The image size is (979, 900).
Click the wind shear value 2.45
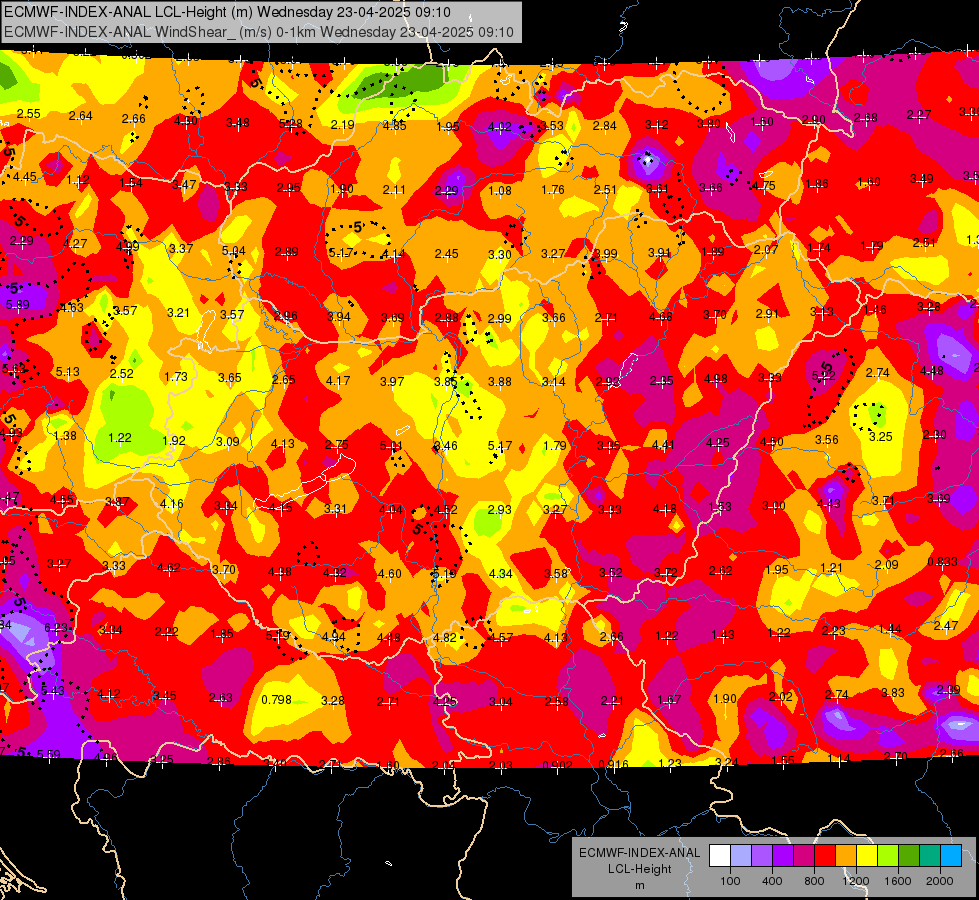(446, 254)
